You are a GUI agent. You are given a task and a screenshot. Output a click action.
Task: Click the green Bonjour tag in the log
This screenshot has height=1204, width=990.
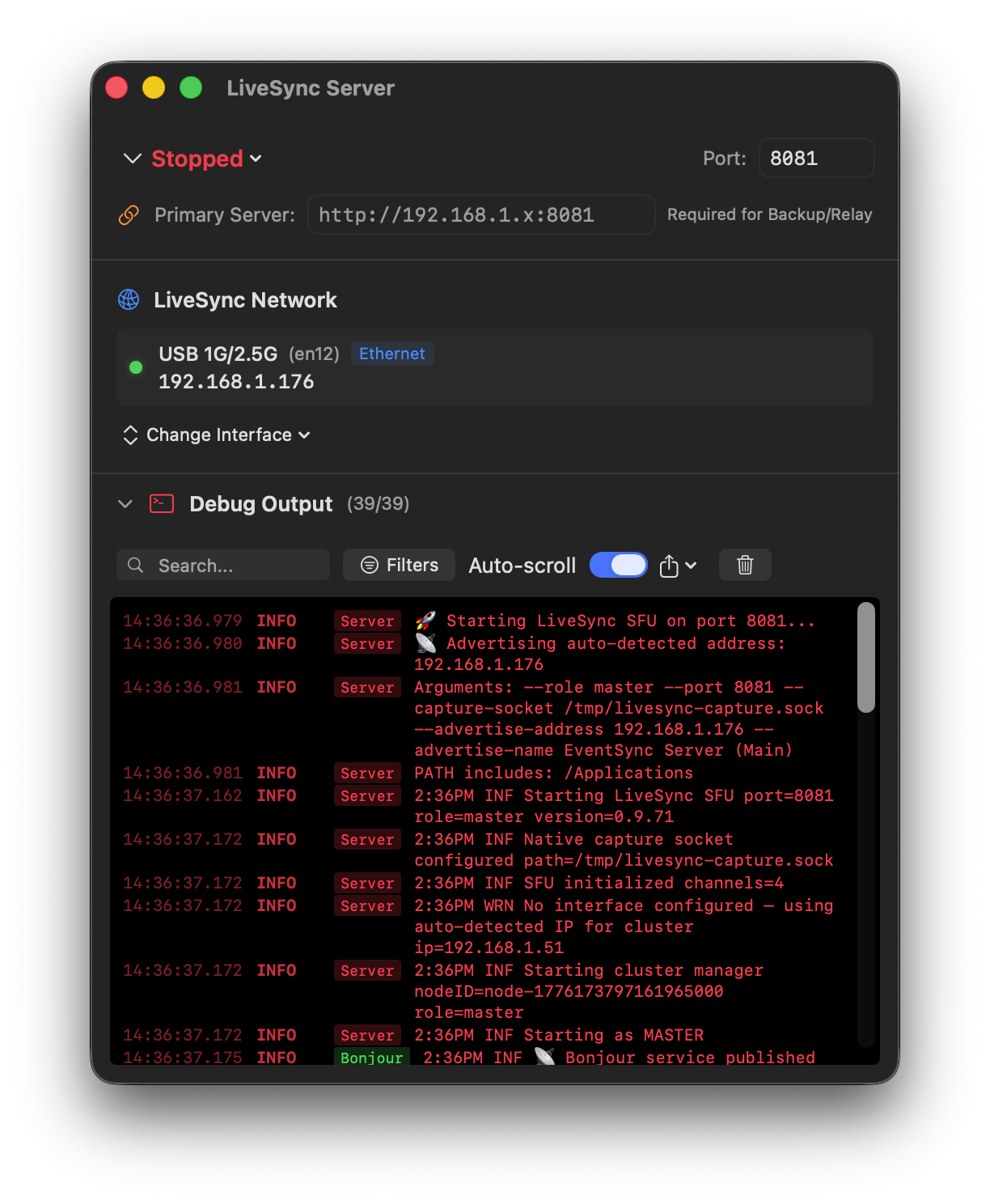pos(372,1058)
